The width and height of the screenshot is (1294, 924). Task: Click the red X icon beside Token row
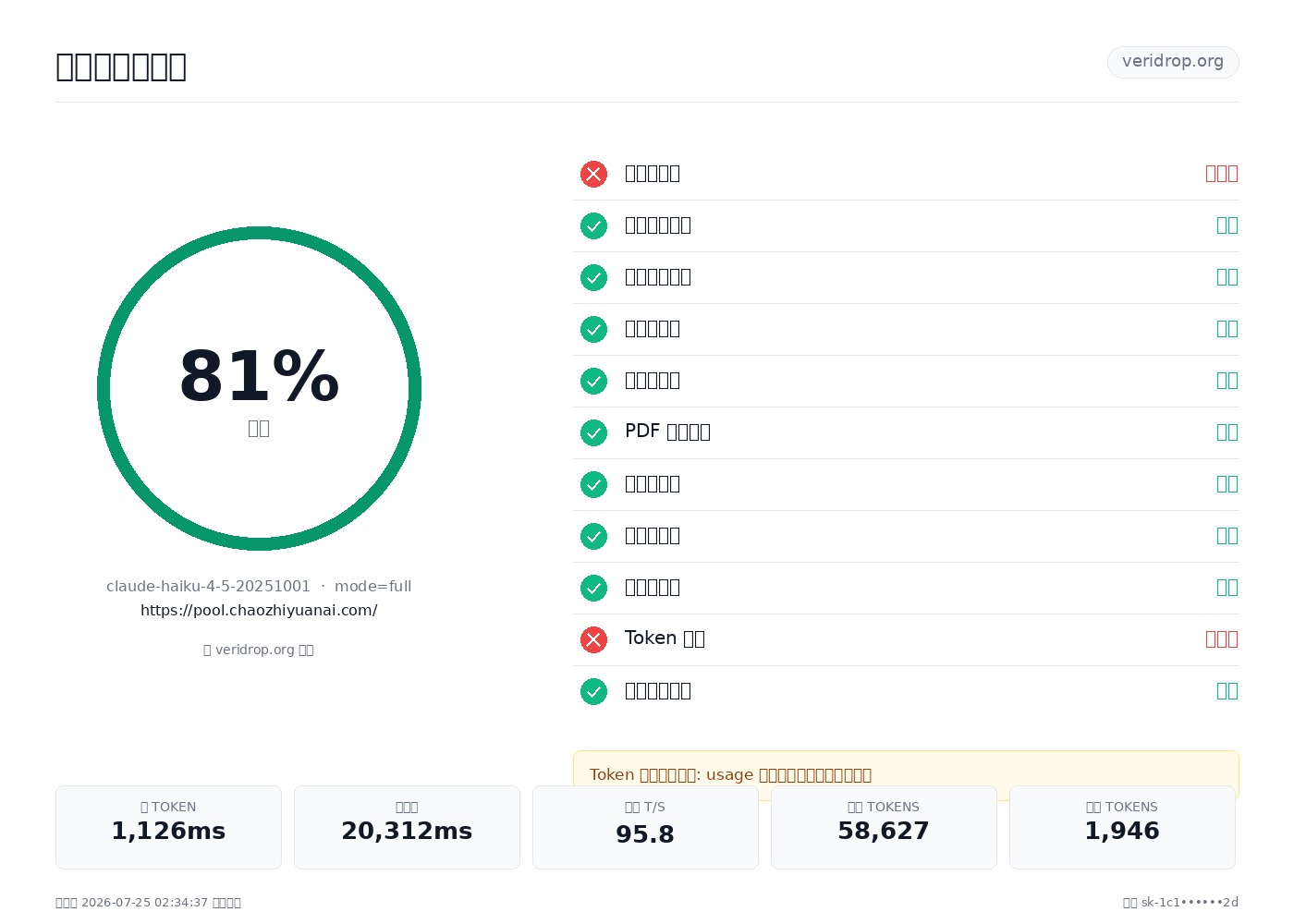click(593, 639)
